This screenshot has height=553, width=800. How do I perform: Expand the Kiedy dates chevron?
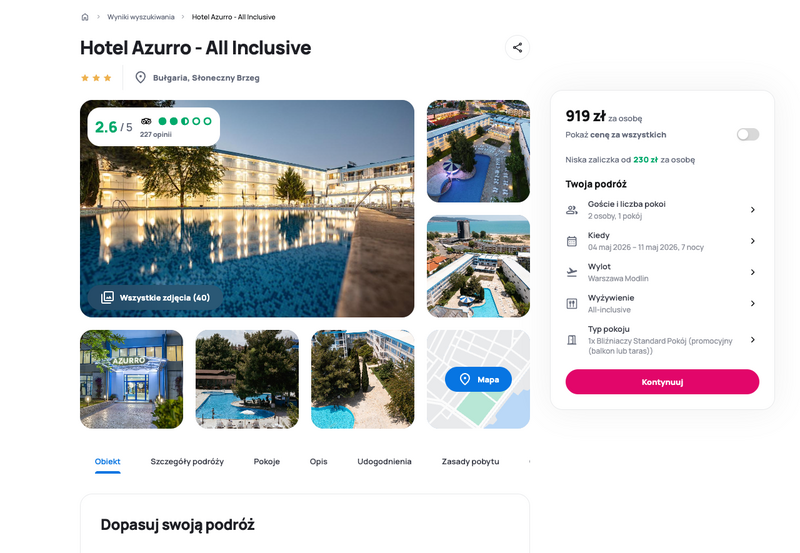753,241
